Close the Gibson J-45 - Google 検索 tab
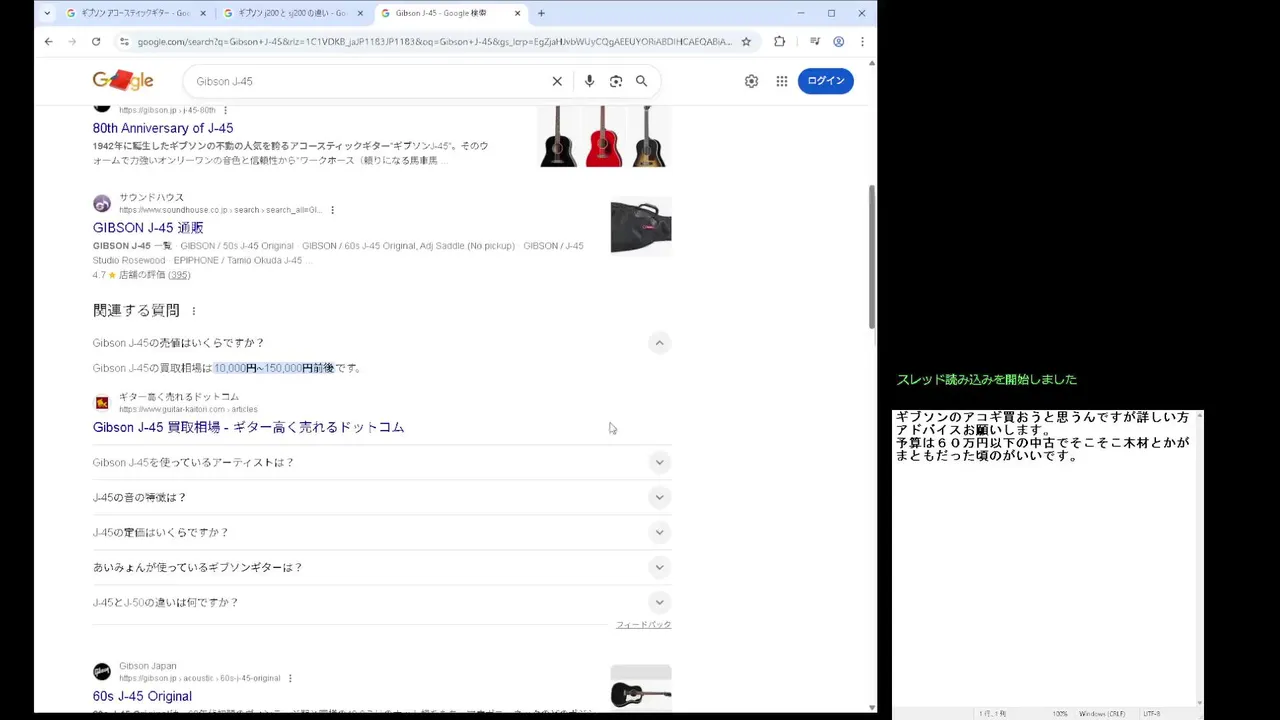1280x720 pixels. (518, 13)
